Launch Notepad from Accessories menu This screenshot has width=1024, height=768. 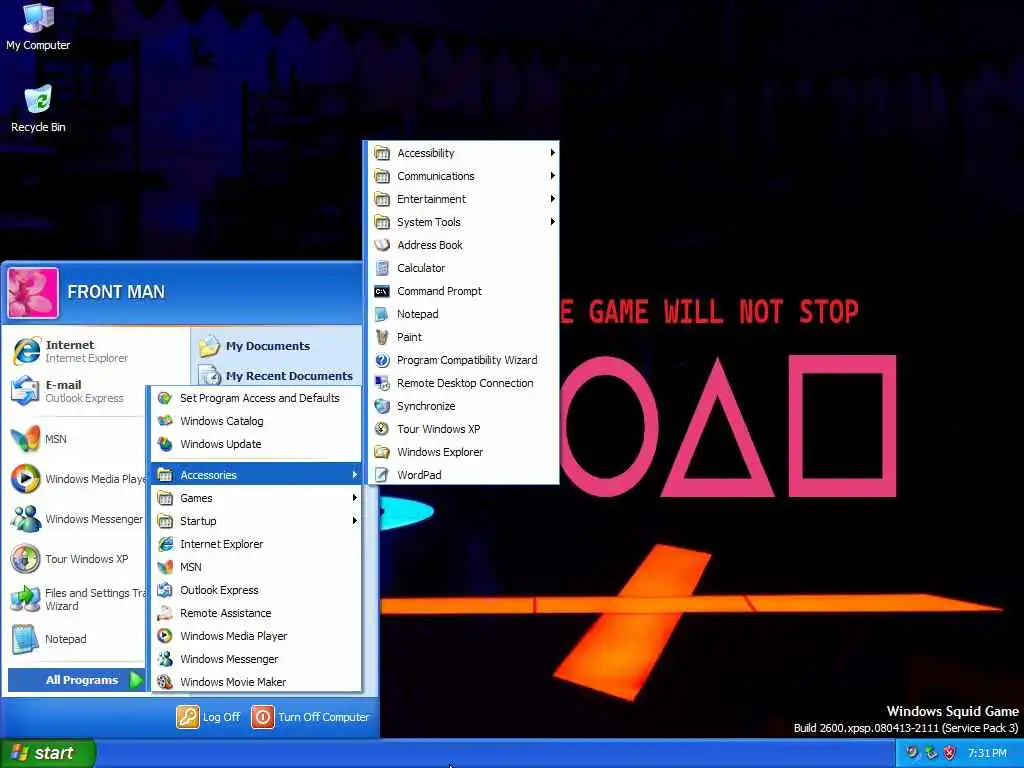pos(464,314)
